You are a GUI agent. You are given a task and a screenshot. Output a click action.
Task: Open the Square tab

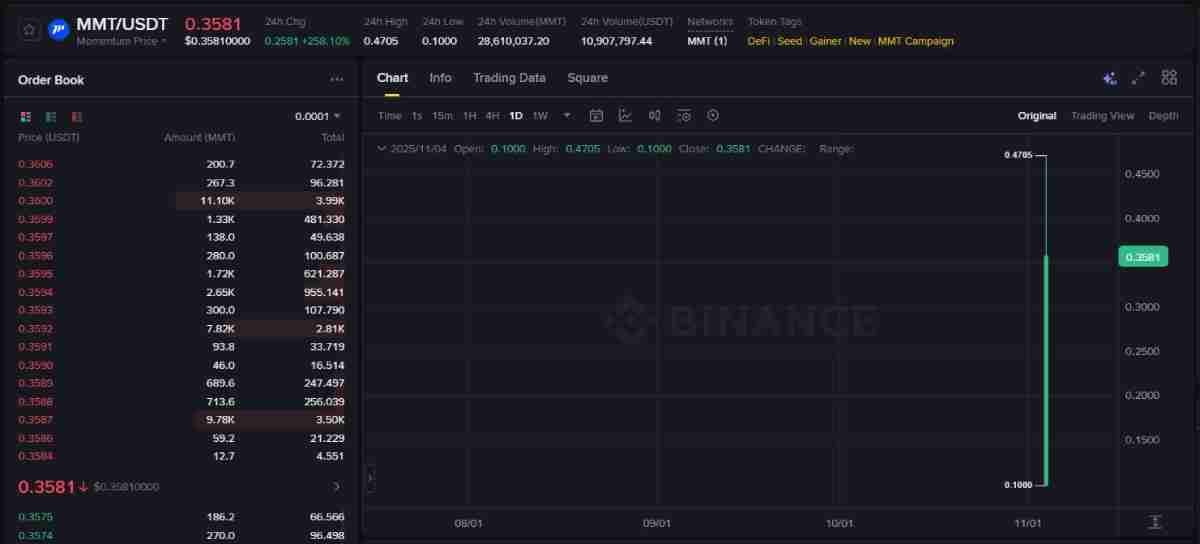[587, 78]
